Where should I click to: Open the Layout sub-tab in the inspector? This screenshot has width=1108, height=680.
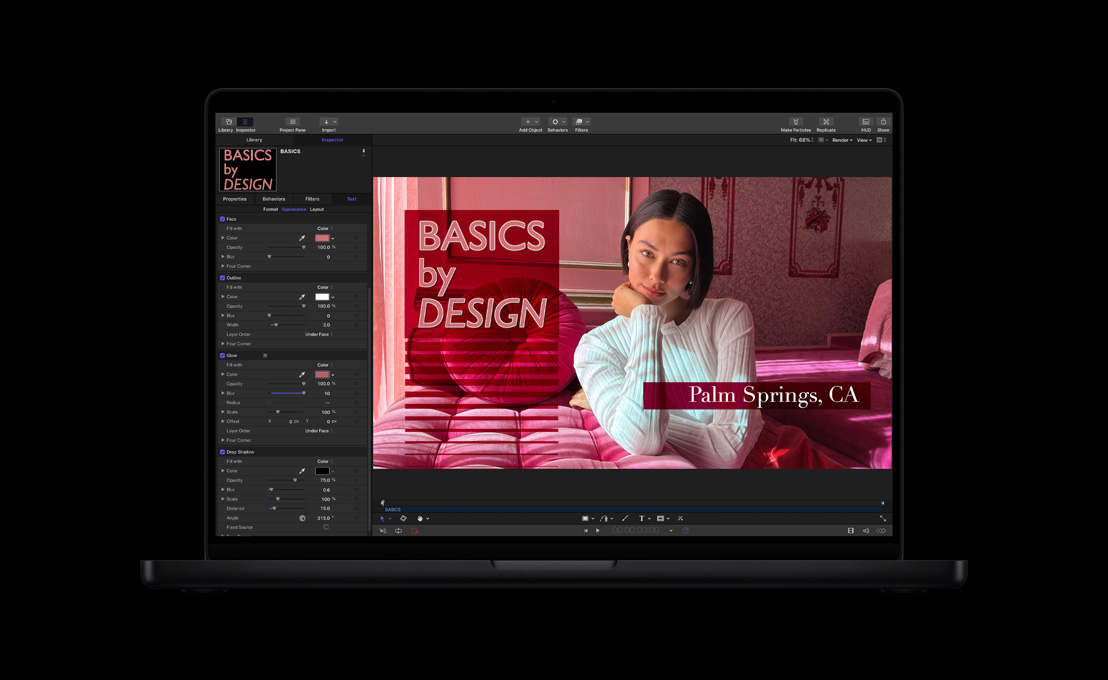click(317, 210)
